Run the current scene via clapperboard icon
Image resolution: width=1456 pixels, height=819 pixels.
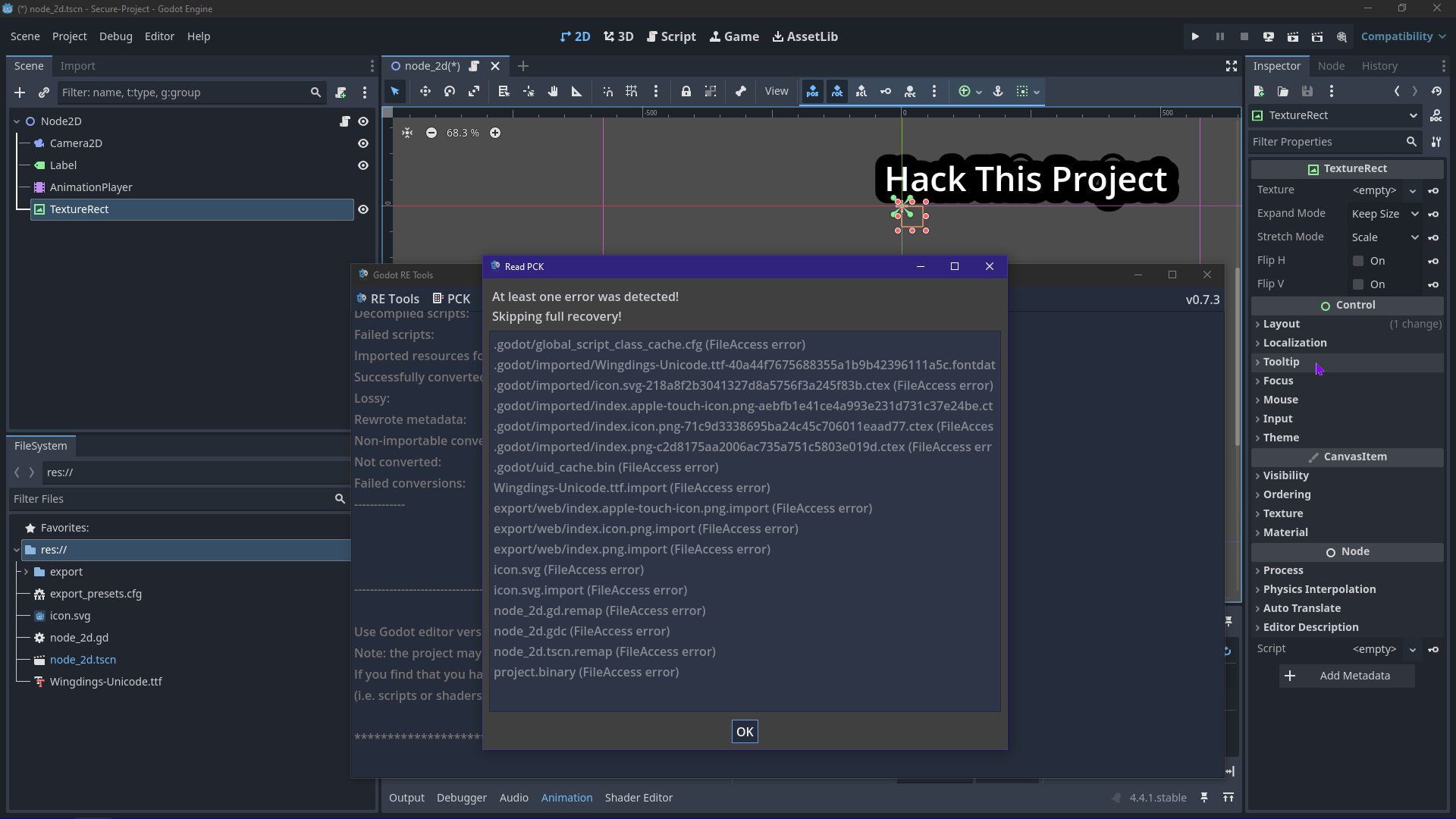(x=1293, y=36)
